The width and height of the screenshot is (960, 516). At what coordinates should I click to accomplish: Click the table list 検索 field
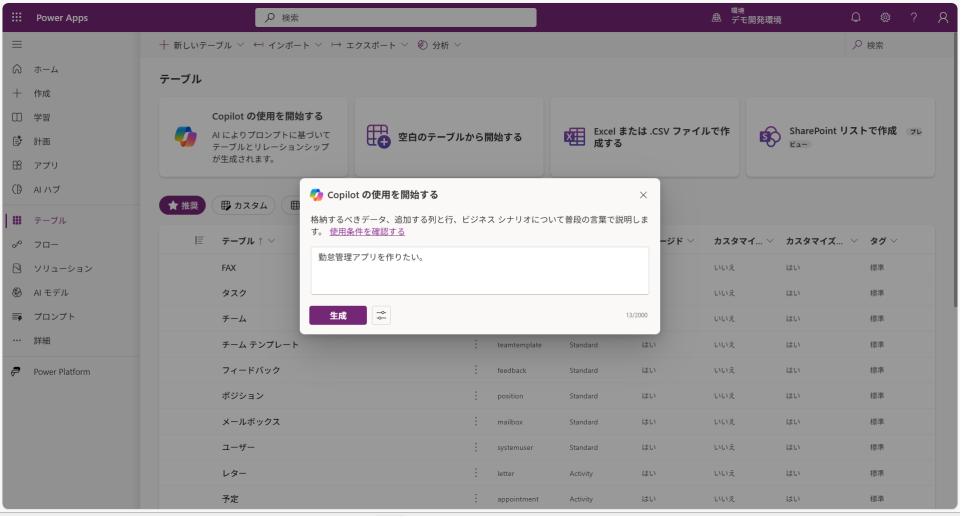click(898, 45)
